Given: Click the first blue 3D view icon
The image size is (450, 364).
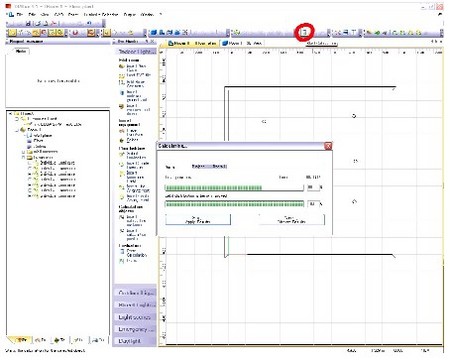Looking at the screenshot, I should tap(154, 32).
